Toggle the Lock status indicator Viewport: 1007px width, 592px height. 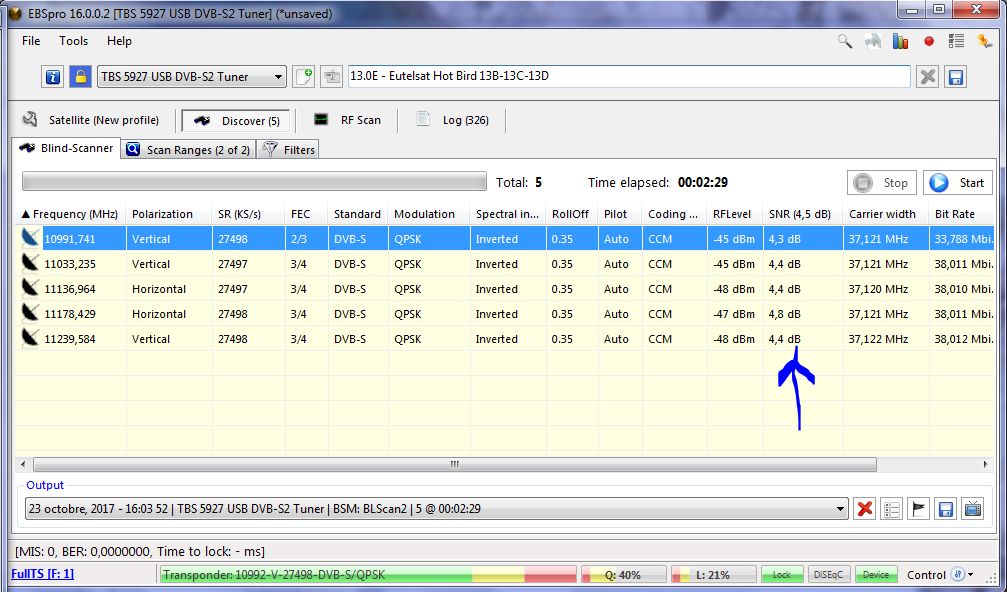click(x=782, y=575)
